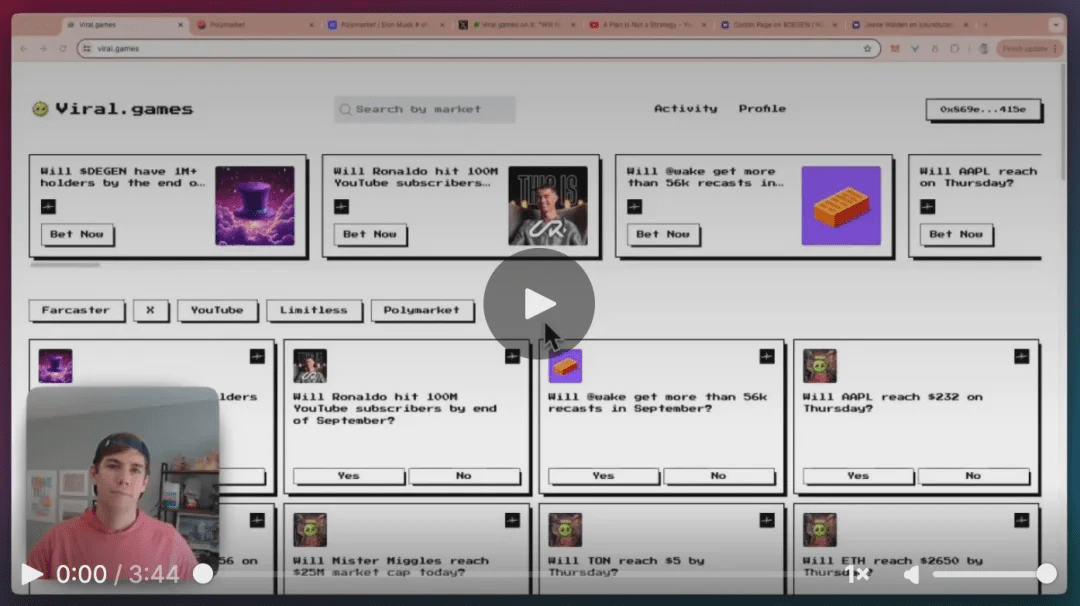Viewport: 1080px width, 606px height.
Task: Click the plus icon on the Ronaldo featured card
Action: point(341,207)
